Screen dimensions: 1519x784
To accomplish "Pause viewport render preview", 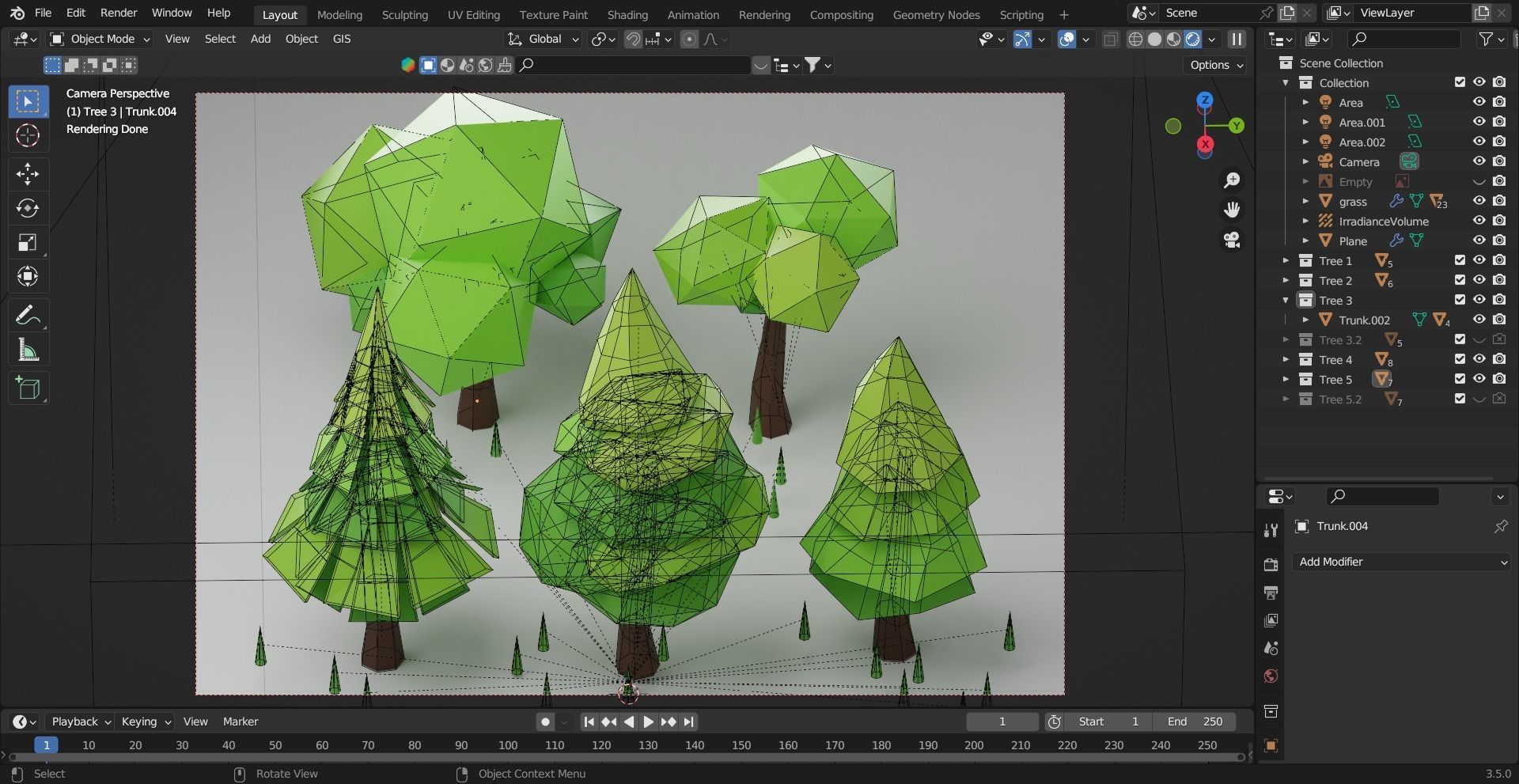I will point(1237,39).
